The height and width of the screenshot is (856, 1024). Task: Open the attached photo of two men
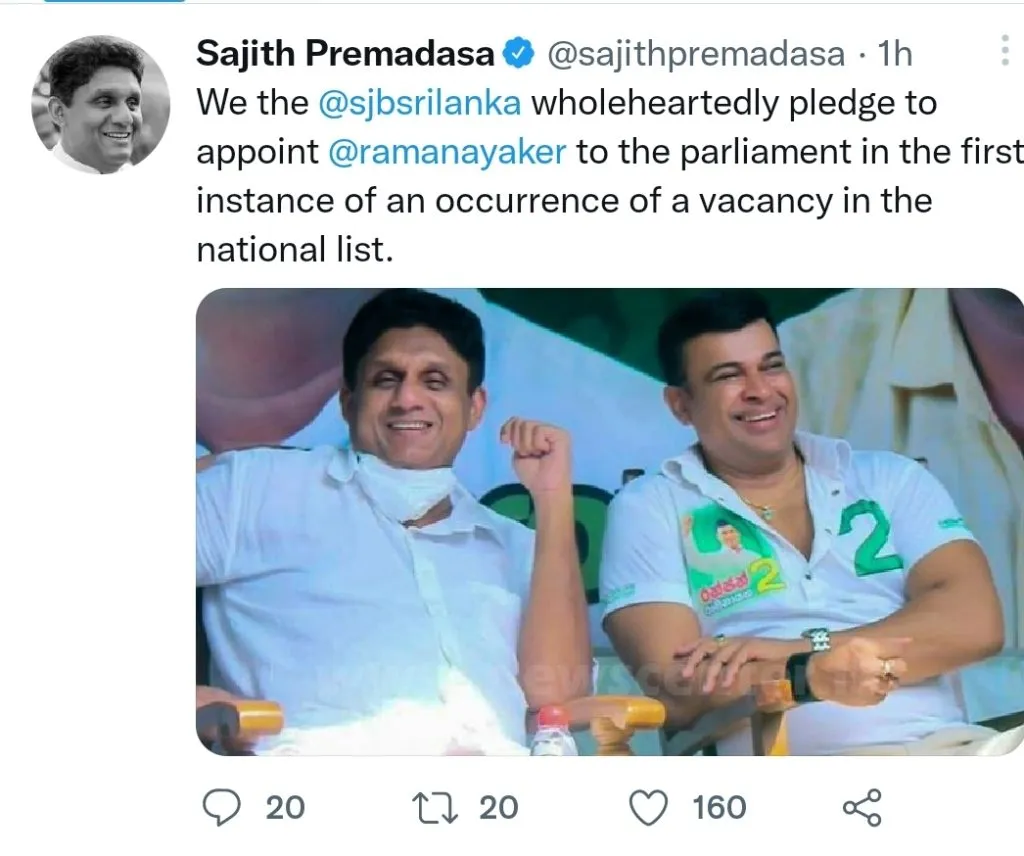click(x=610, y=522)
